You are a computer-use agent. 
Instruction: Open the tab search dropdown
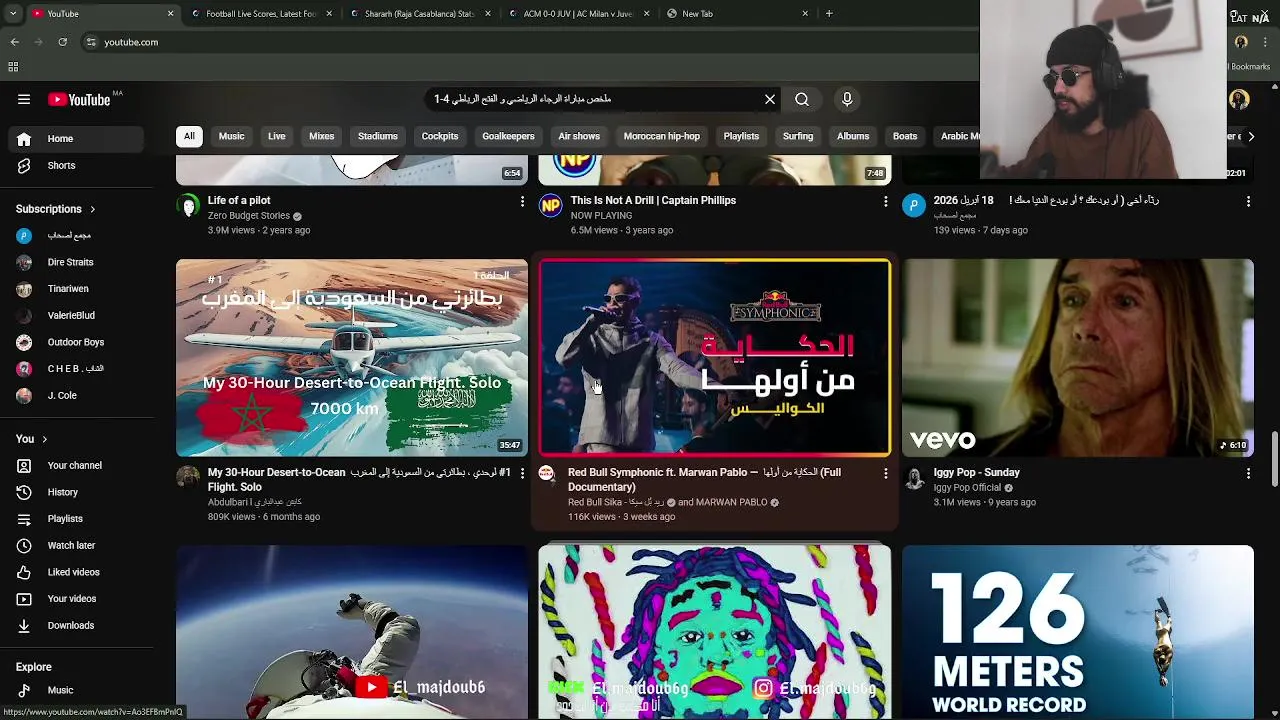coord(13,14)
